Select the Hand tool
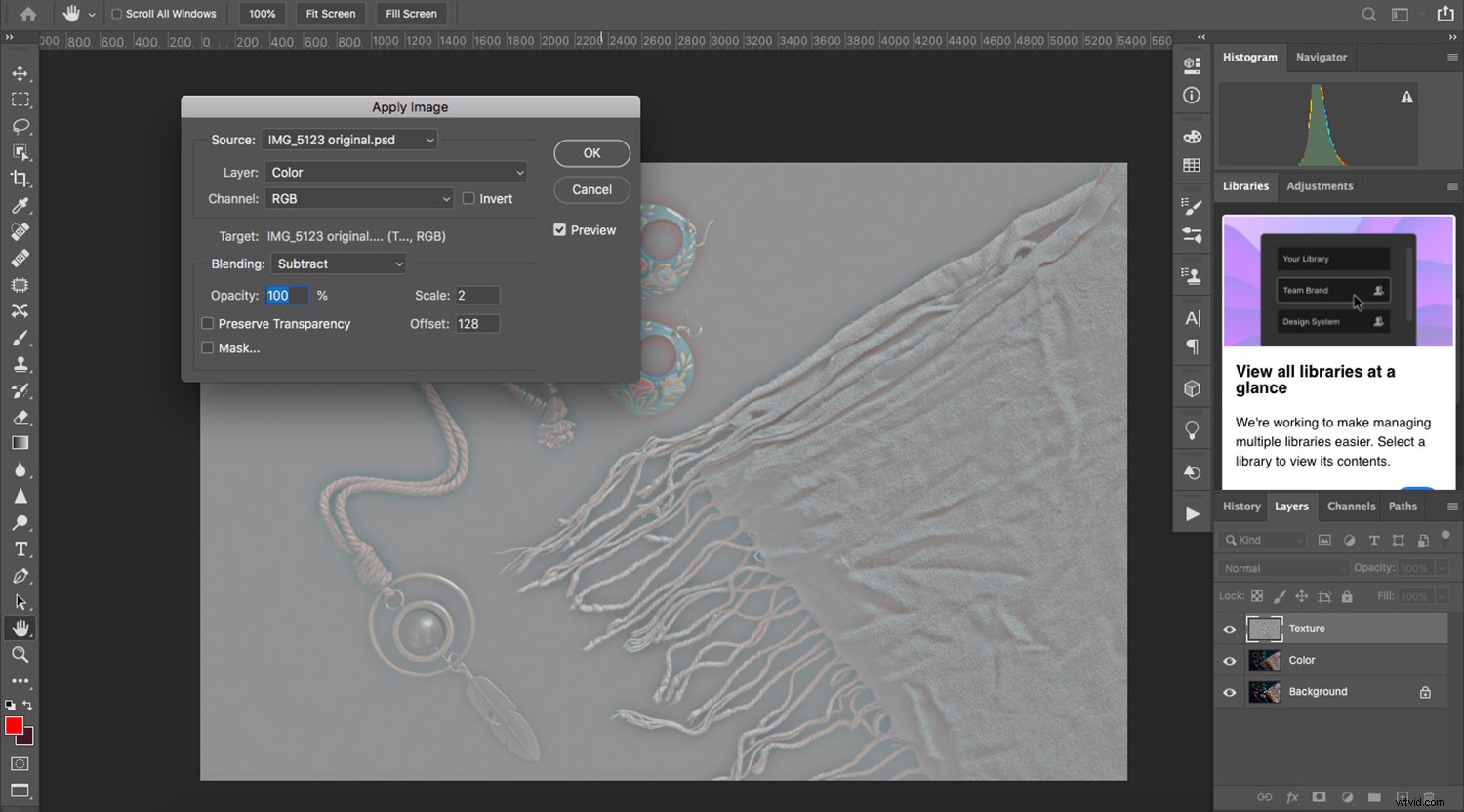Screen dimensions: 1464x812 pyautogui.click(x=21, y=628)
